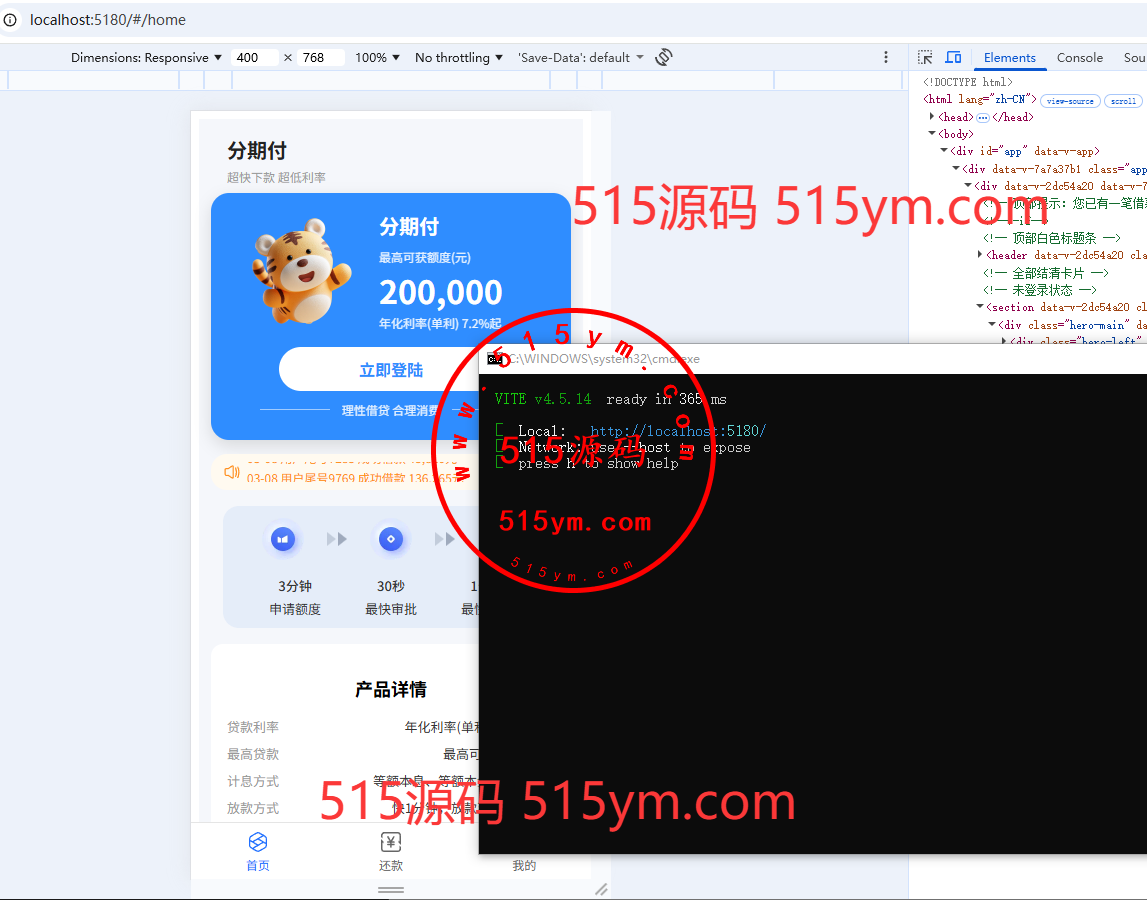Click the site info icon in address bar
Viewport: 1147px width, 900px height.
[x=11, y=20]
